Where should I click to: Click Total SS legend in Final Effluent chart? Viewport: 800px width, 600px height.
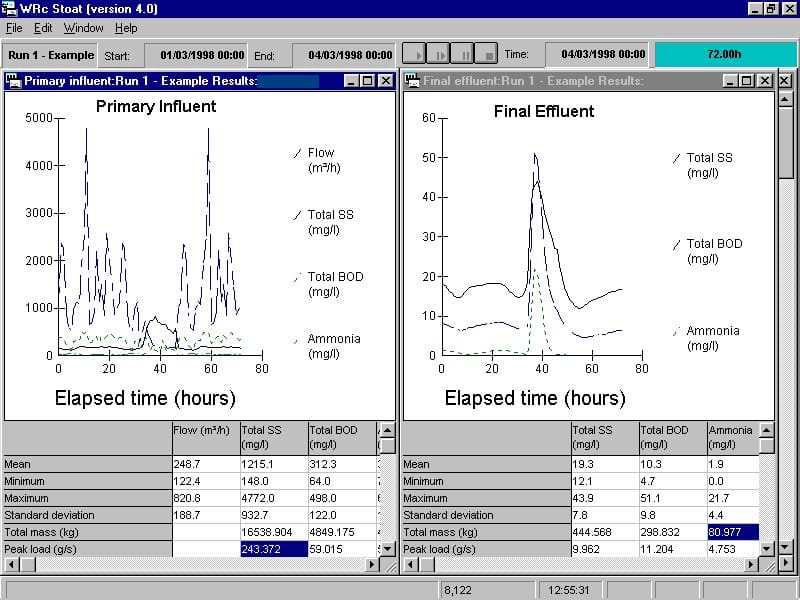pyautogui.click(x=703, y=165)
